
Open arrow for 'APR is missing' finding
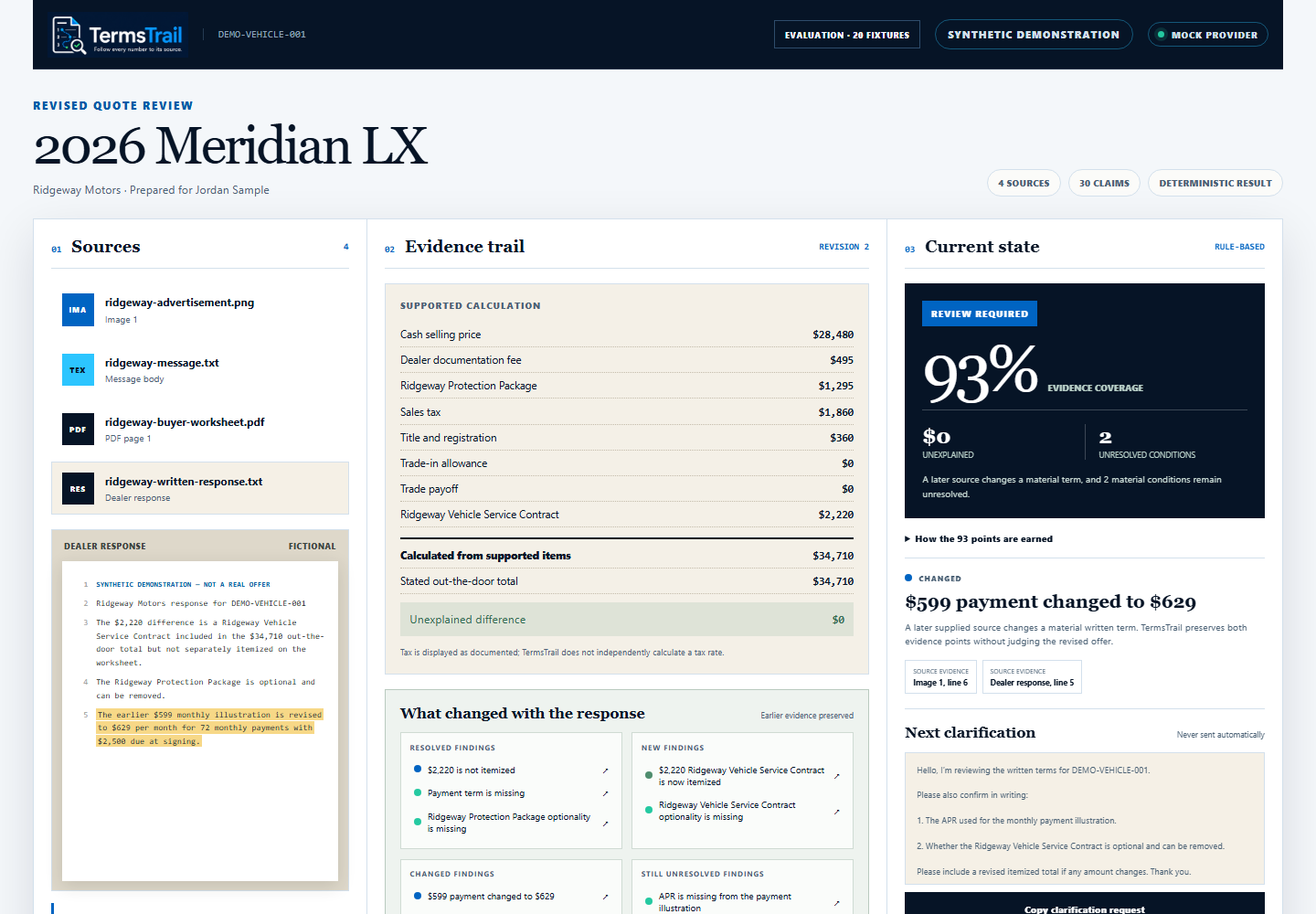coord(836,903)
